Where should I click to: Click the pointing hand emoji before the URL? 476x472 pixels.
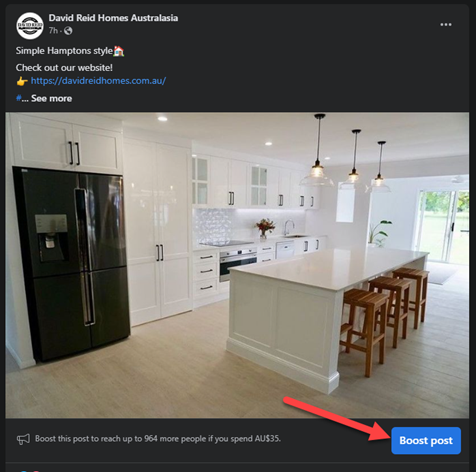pyautogui.click(x=22, y=81)
